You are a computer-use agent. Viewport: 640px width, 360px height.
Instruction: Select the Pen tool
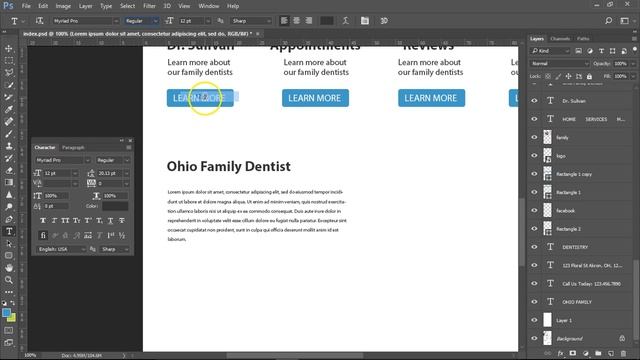(x=9, y=219)
